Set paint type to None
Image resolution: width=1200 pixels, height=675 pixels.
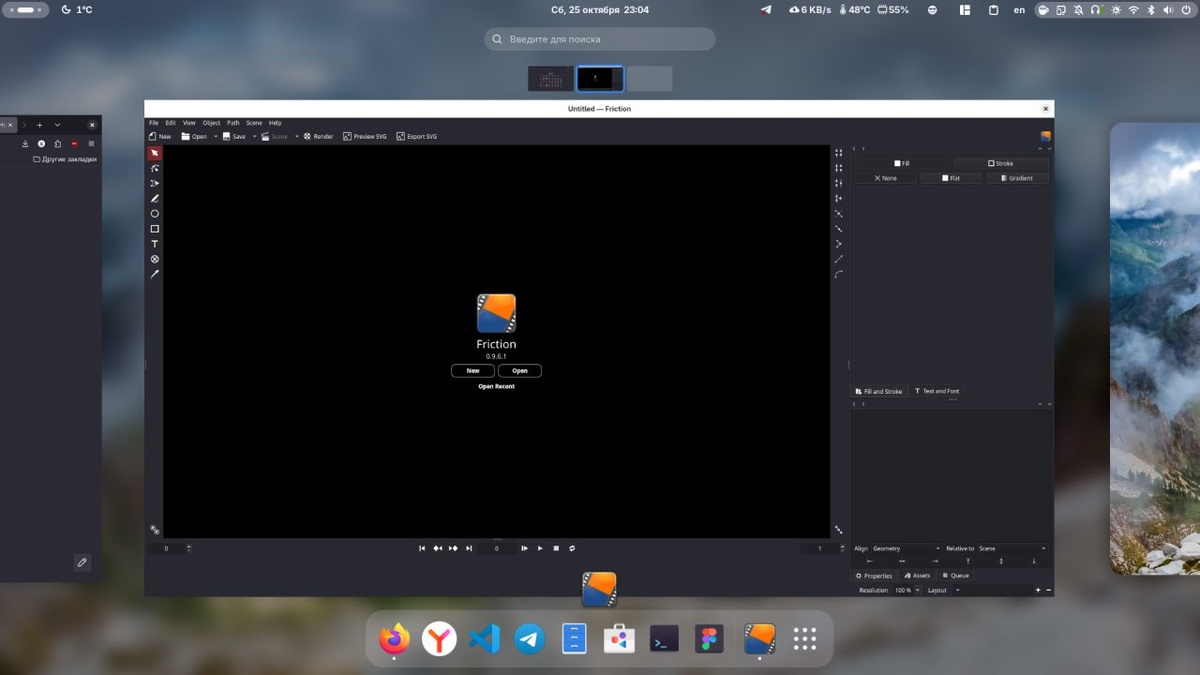886,178
